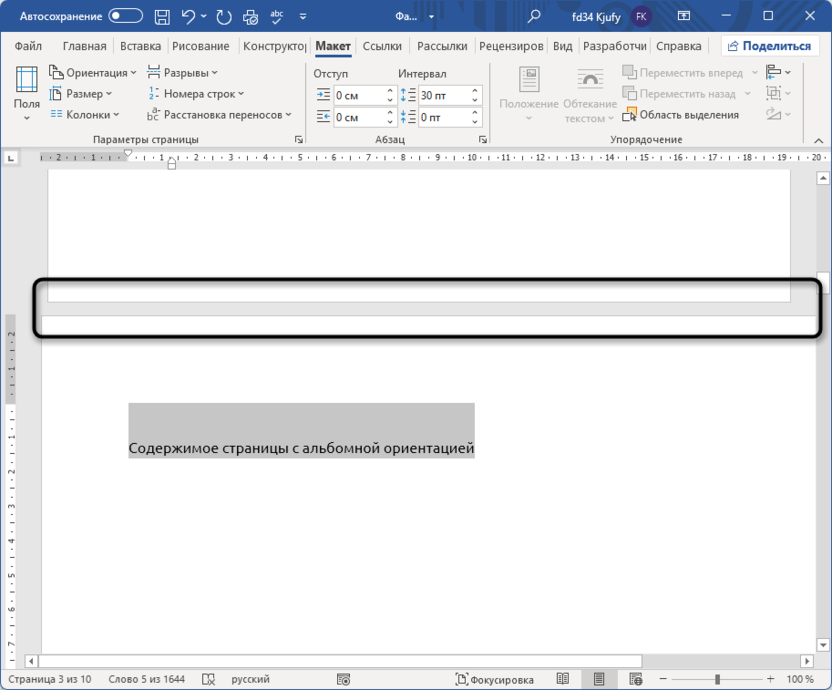The height and width of the screenshot is (690, 832).
Task: Switch to Read Mode view icon
Action: click(564, 680)
